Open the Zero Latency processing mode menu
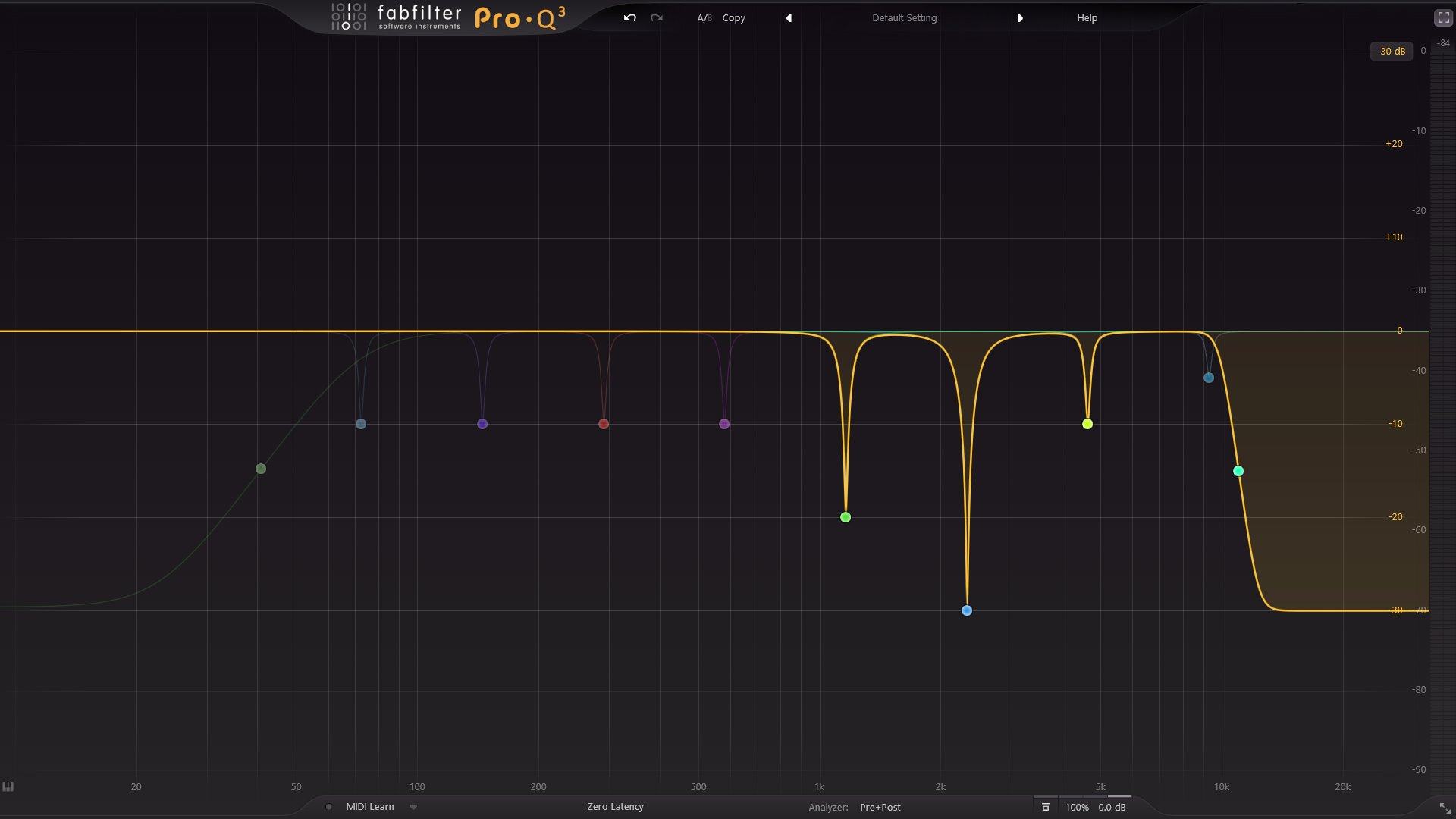The width and height of the screenshot is (1456, 819). [x=615, y=807]
